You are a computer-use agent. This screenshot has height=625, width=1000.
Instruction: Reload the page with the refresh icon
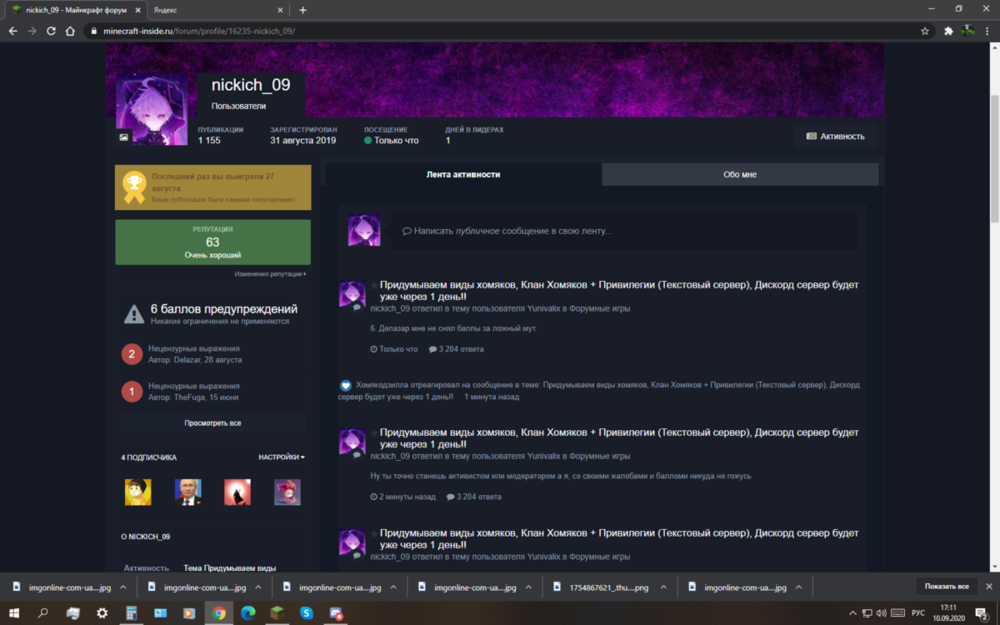(51, 31)
